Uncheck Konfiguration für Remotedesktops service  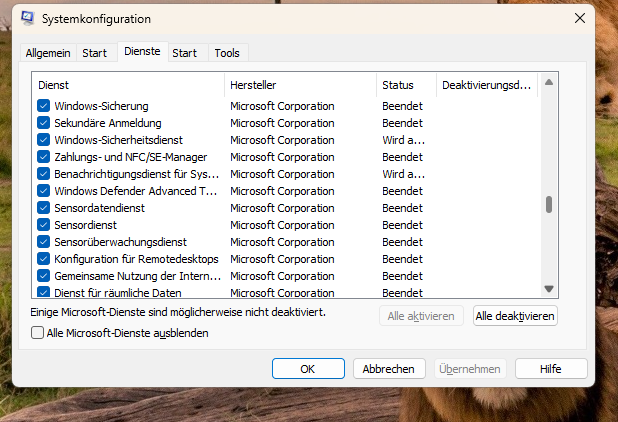click(43, 259)
